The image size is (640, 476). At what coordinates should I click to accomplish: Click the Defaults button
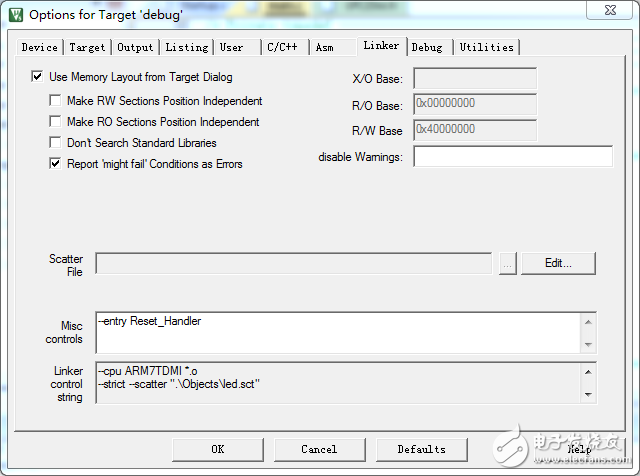(421, 449)
